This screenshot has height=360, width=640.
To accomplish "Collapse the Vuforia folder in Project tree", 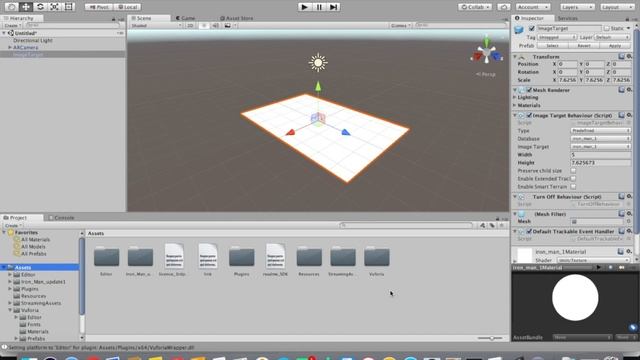I will (10, 310).
